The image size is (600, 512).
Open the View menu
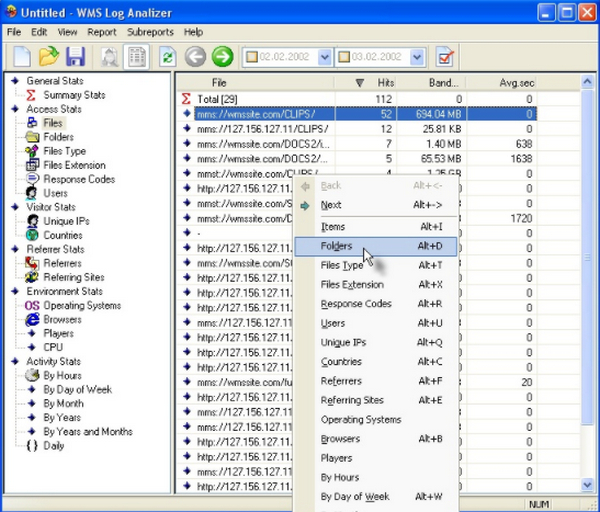click(67, 32)
